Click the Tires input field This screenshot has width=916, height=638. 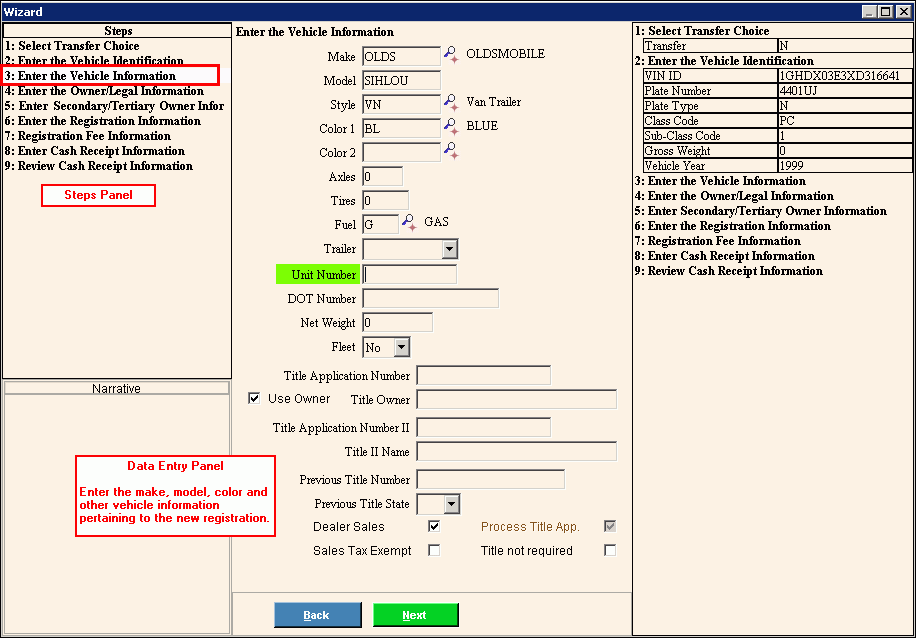click(385, 200)
